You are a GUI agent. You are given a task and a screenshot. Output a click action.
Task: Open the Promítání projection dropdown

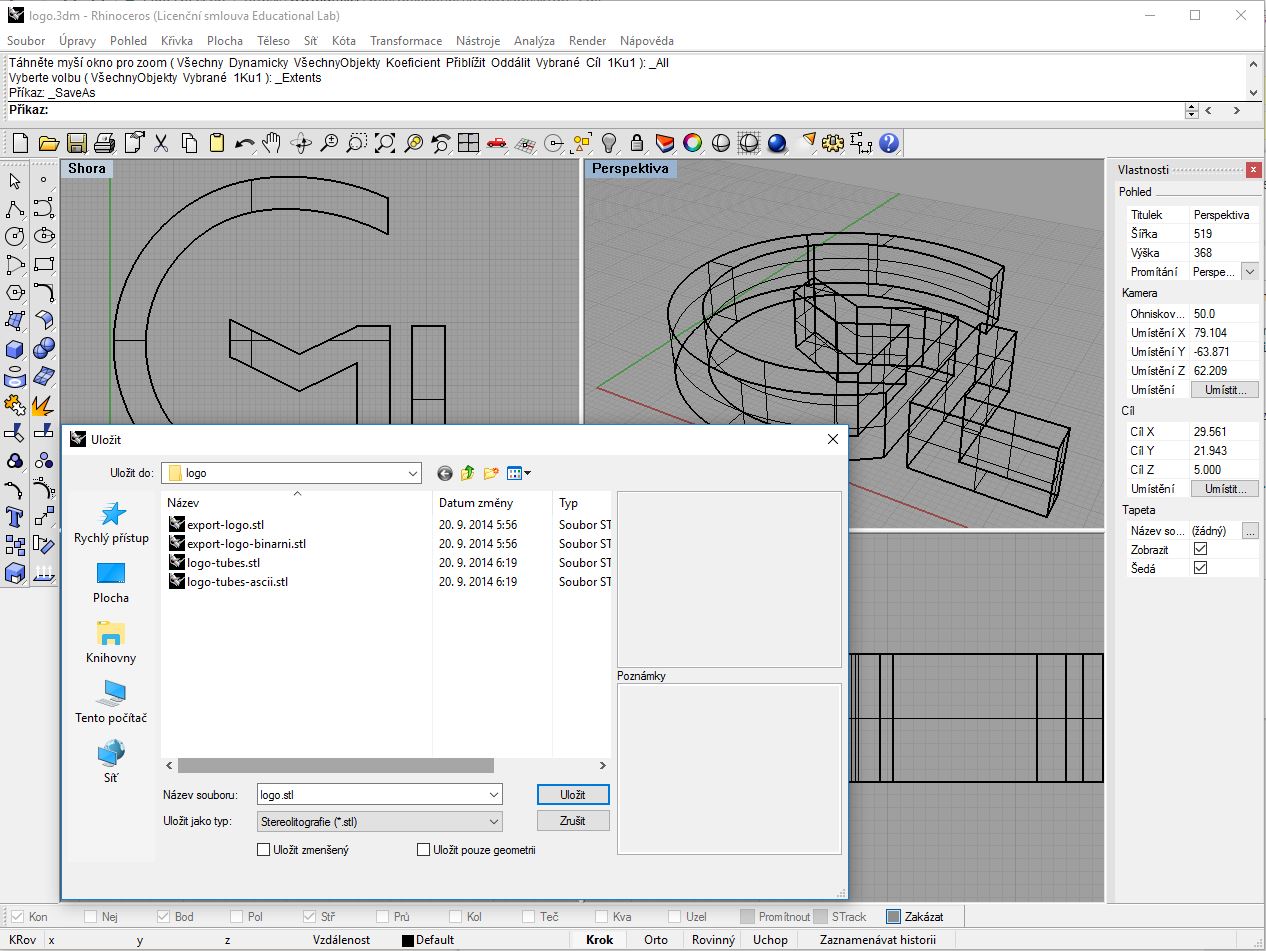(1249, 272)
